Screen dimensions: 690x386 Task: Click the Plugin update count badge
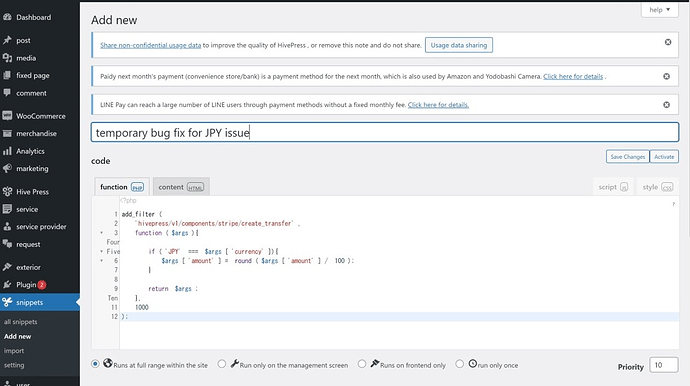(x=41, y=285)
